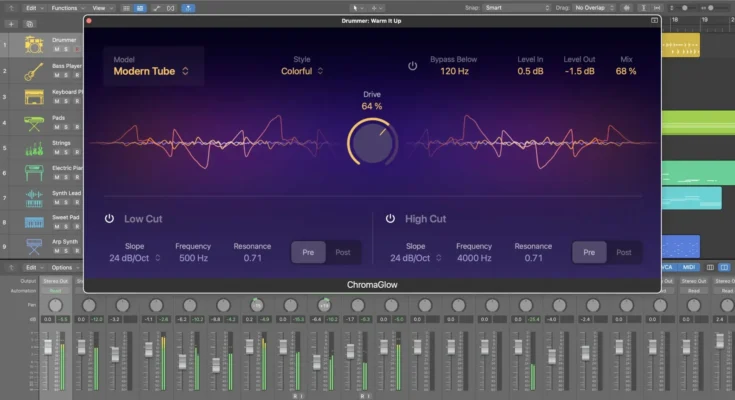
Task: Set High Cut filter to Pre
Action: coord(589,252)
